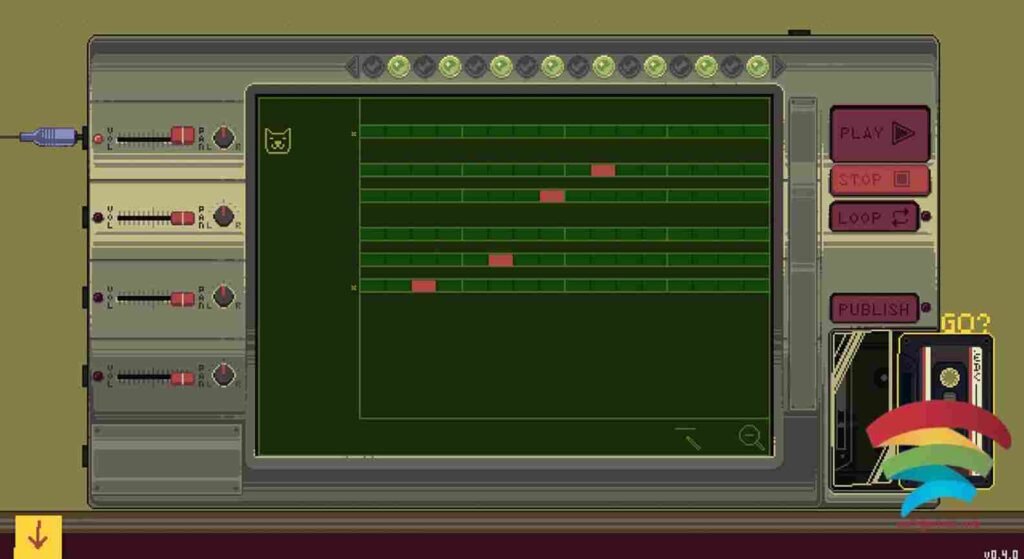This screenshot has width=1024, height=559.
Task: Toggle the LED indicator next to LOOP
Action: 925,217
